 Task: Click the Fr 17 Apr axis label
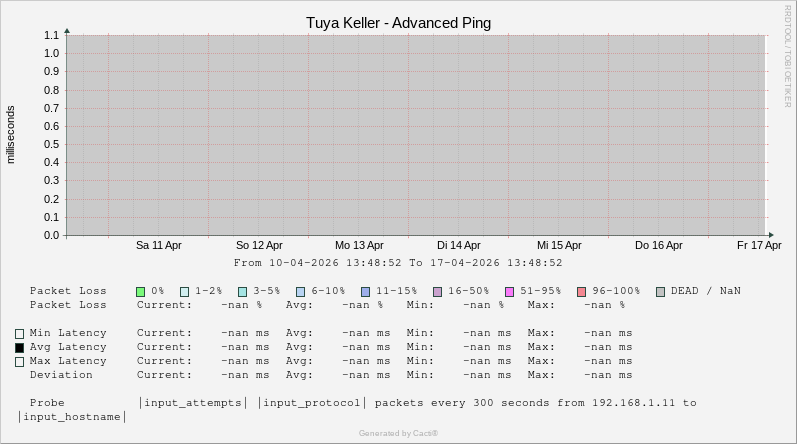pos(759,245)
